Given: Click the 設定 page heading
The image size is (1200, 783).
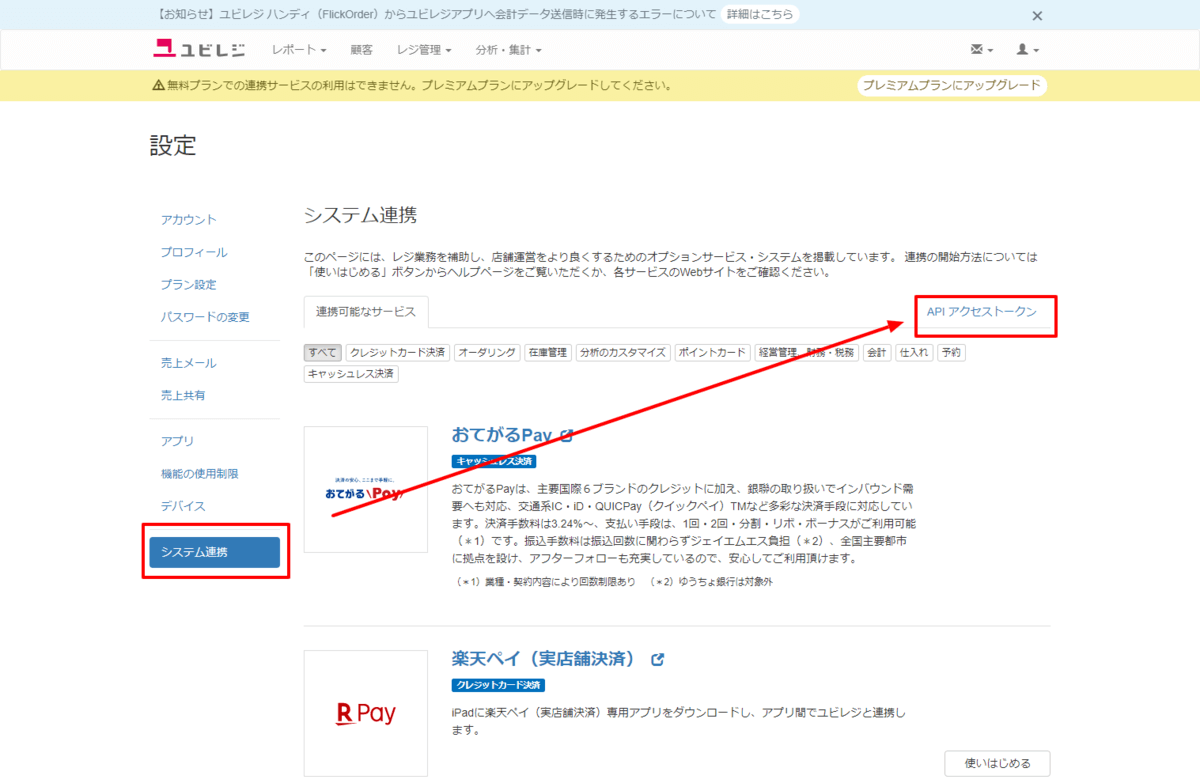Looking at the screenshot, I should pyautogui.click(x=173, y=145).
